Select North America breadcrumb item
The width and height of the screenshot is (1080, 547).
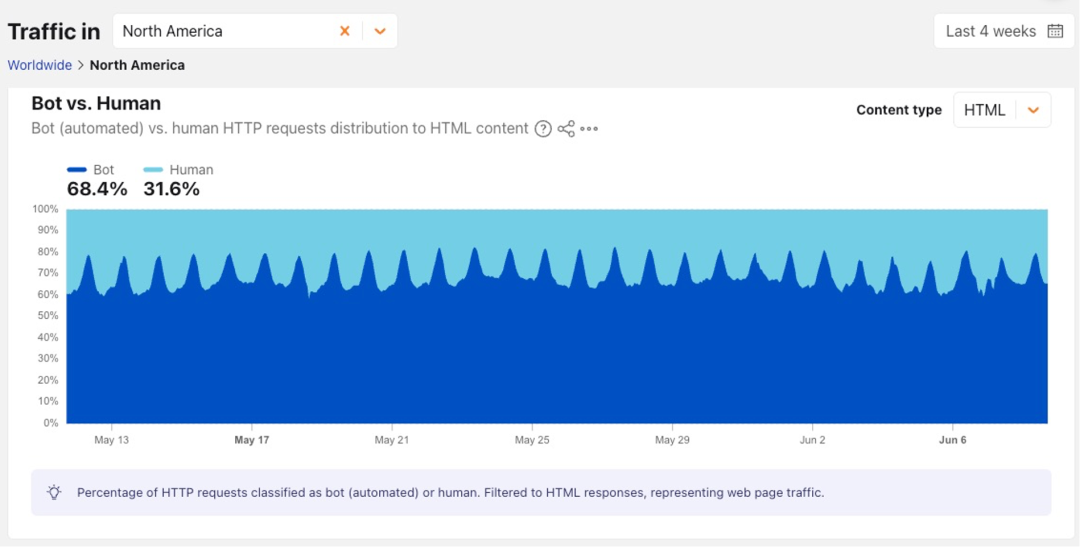[x=137, y=65]
